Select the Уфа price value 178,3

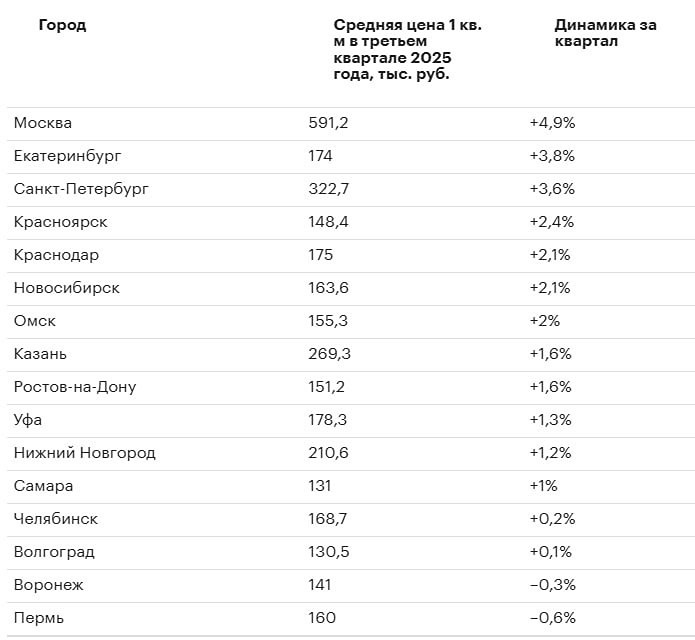coord(328,420)
